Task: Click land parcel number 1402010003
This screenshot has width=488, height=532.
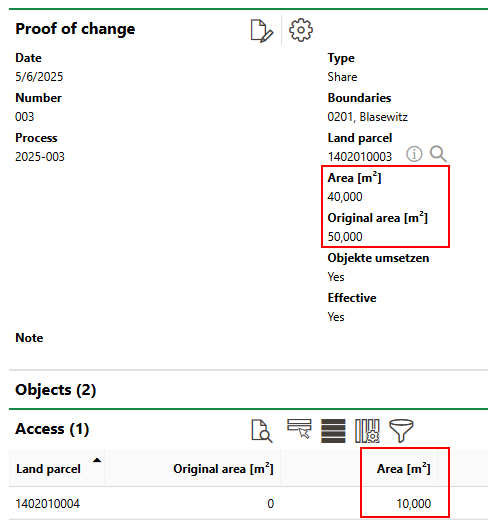Action: pos(360,157)
